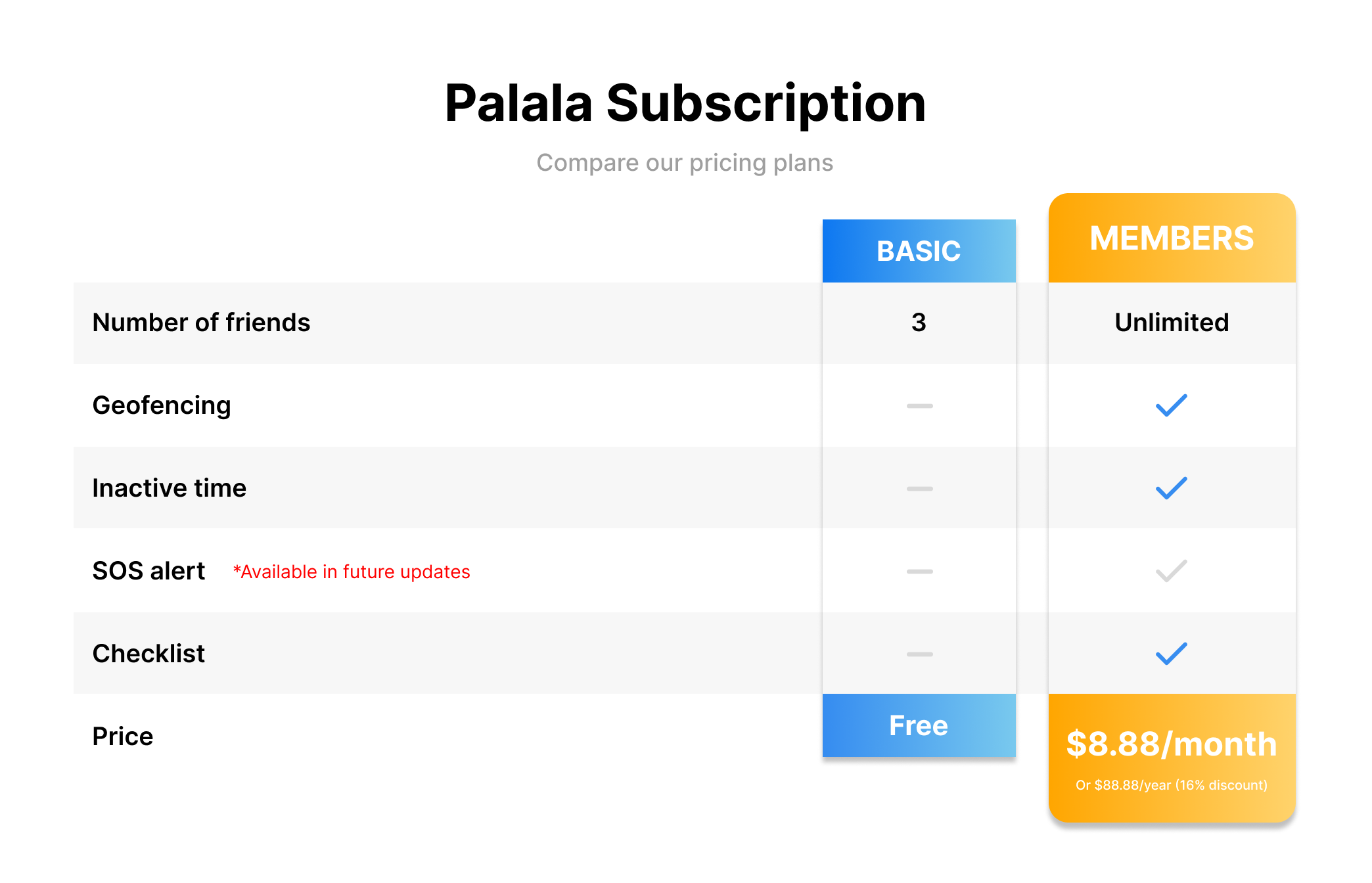Click the Checklist dash in Basic column
Viewport: 1372px width, 883px height.
pyautogui.click(x=919, y=654)
